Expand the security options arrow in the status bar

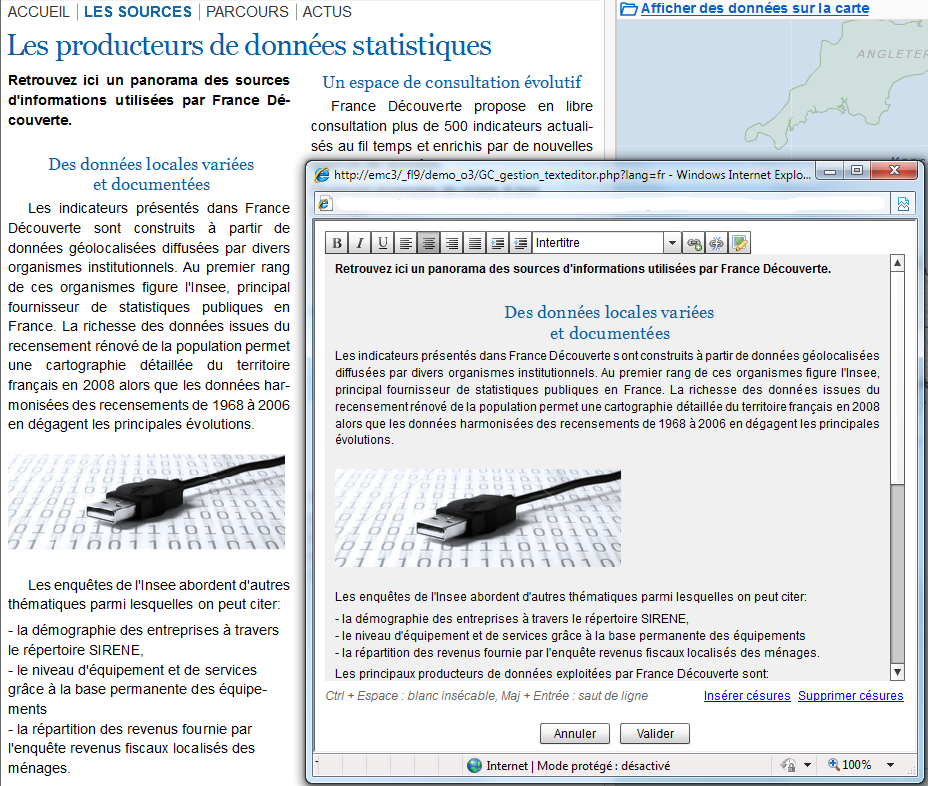pos(807,765)
